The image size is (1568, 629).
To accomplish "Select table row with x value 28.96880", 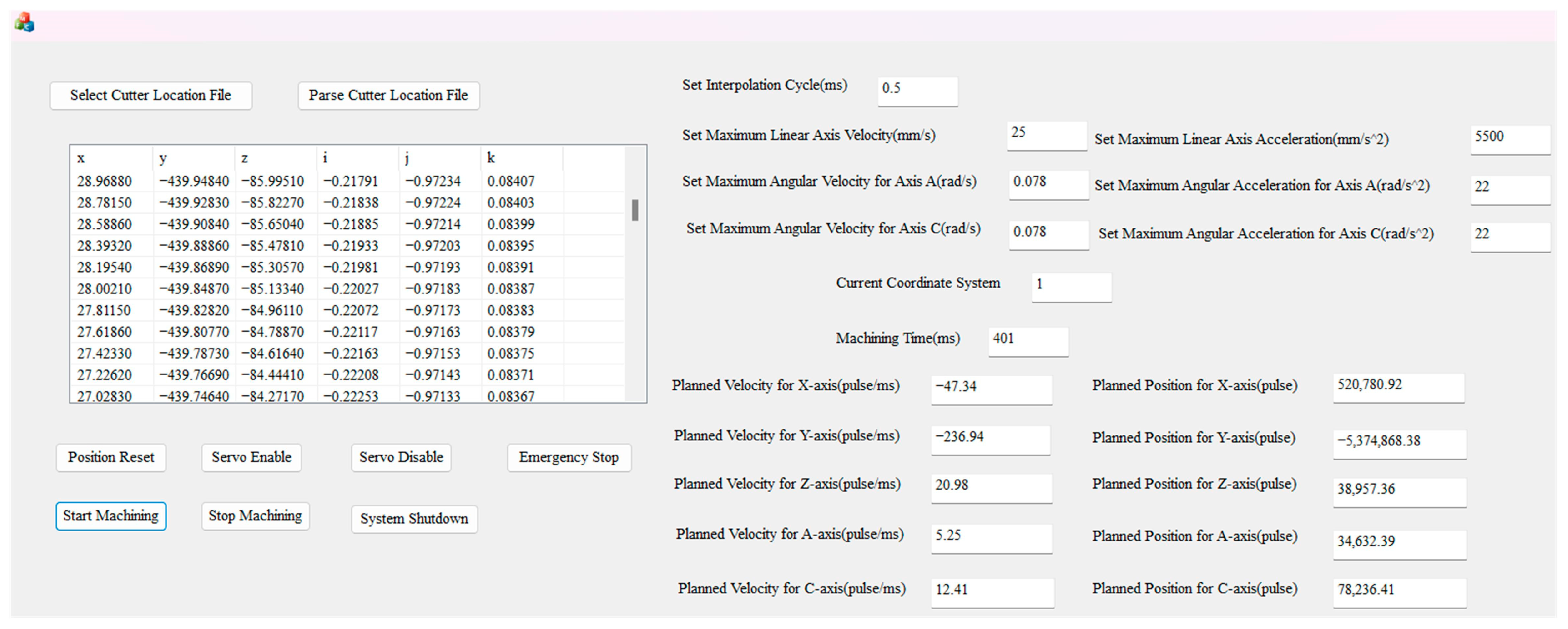I will pos(348,181).
